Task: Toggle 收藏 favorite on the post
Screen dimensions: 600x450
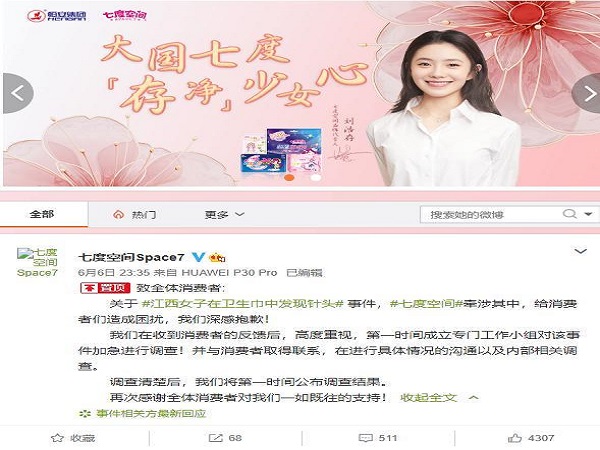Action: point(73,438)
